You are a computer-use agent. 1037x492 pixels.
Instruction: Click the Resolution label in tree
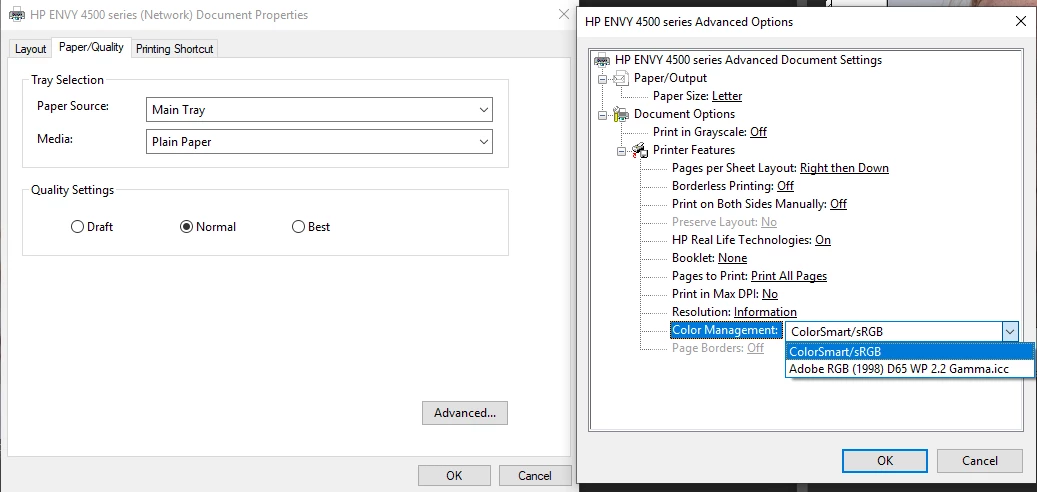coord(702,311)
